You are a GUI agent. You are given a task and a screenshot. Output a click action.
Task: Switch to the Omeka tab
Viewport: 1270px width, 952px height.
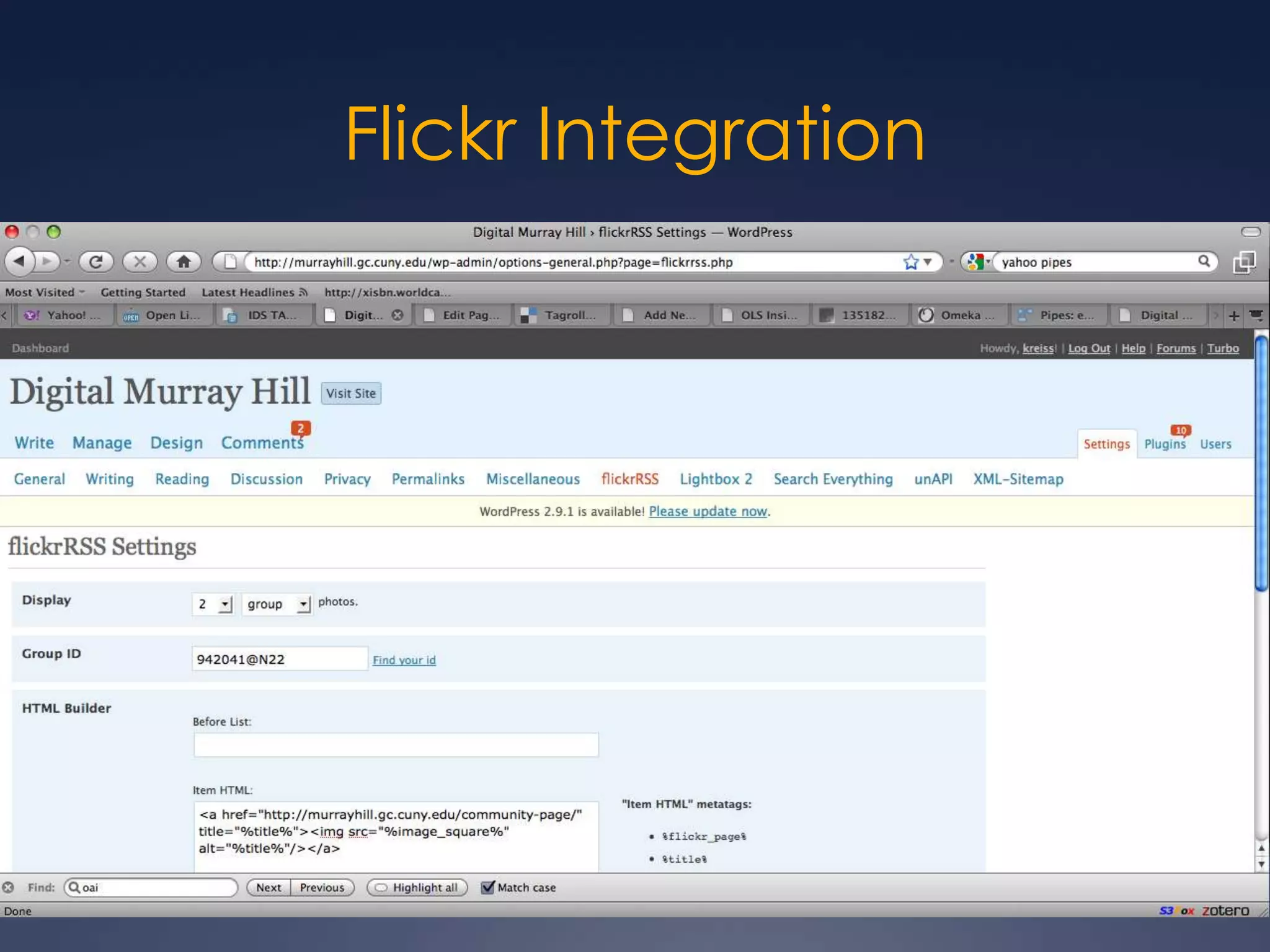pyautogui.click(x=958, y=315)
